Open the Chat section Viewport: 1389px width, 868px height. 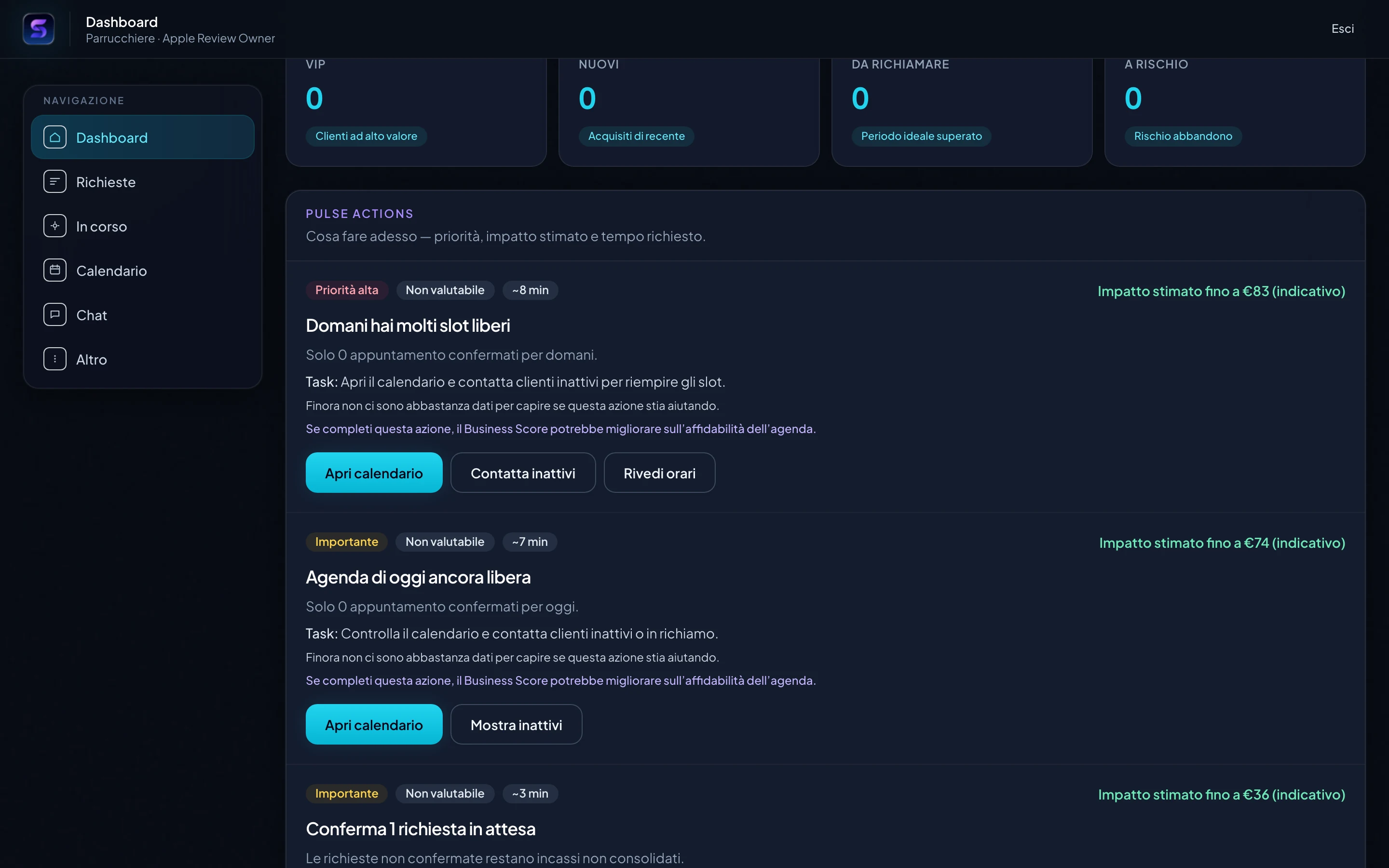(142, 314)
